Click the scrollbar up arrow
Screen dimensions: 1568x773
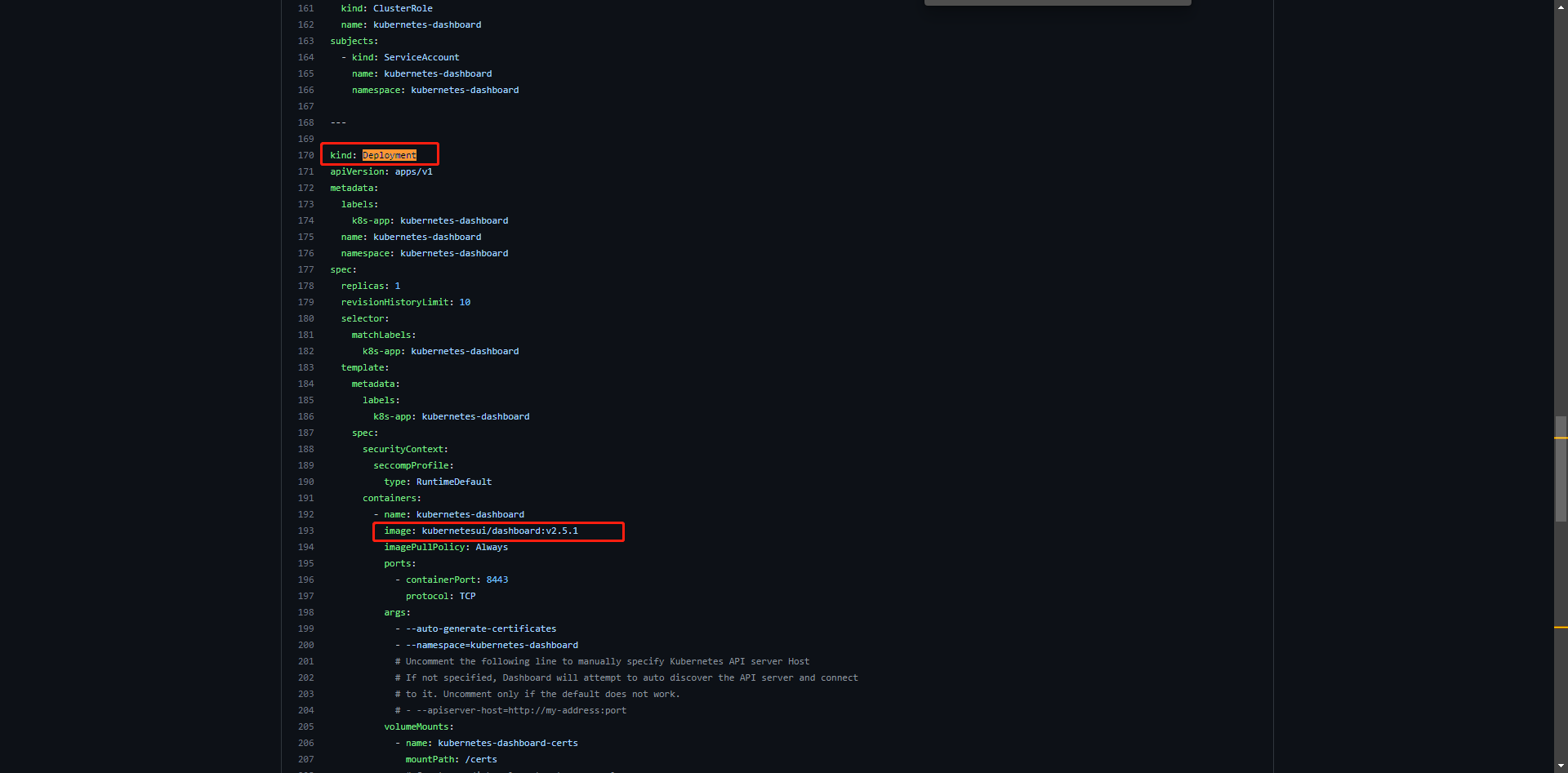pyautogui.click(x=1561, y=6)
